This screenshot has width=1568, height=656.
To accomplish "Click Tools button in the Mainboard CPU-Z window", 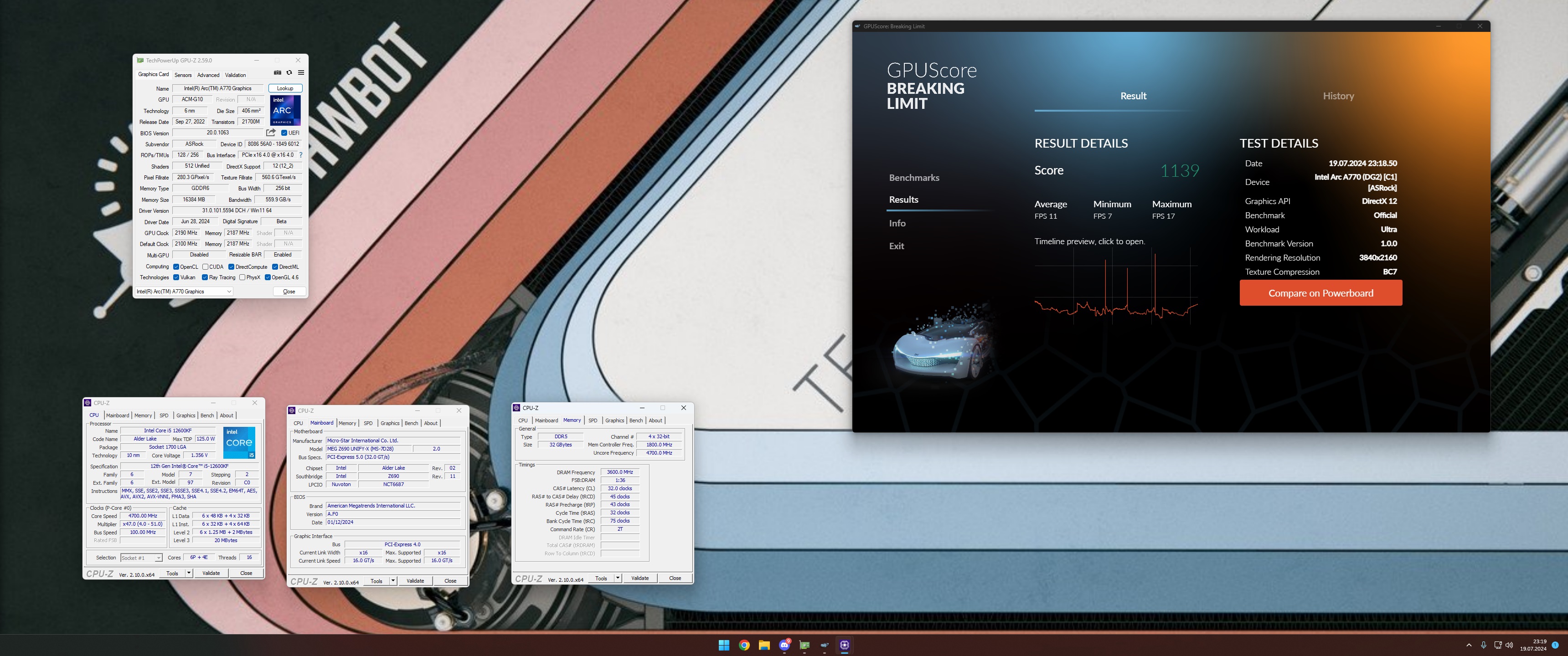I will point(377,581).
